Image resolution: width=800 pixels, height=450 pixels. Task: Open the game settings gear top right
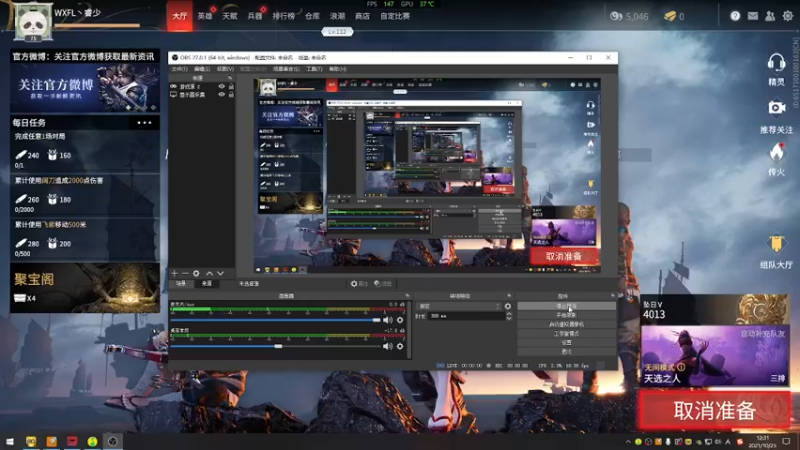tap(788, 16)
